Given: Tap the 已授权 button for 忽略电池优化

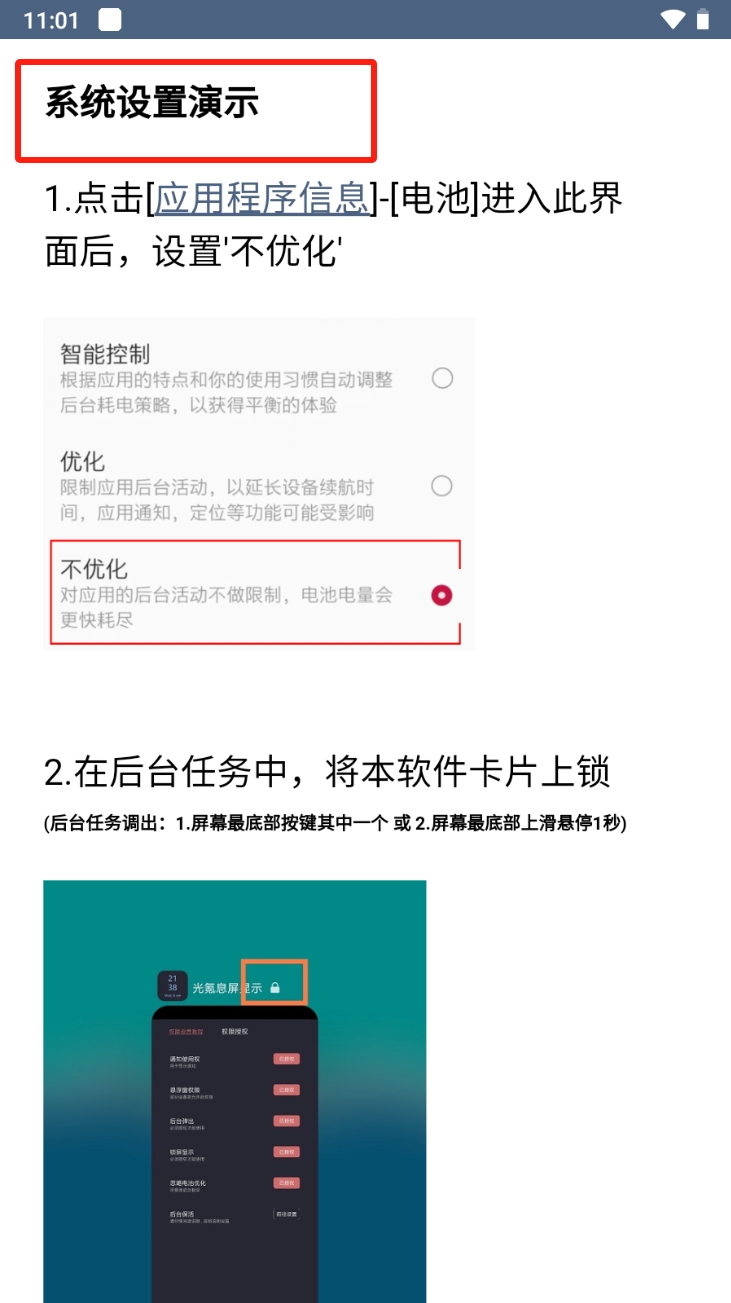Looking at the screenshot, I should [x=287, y=1183].
